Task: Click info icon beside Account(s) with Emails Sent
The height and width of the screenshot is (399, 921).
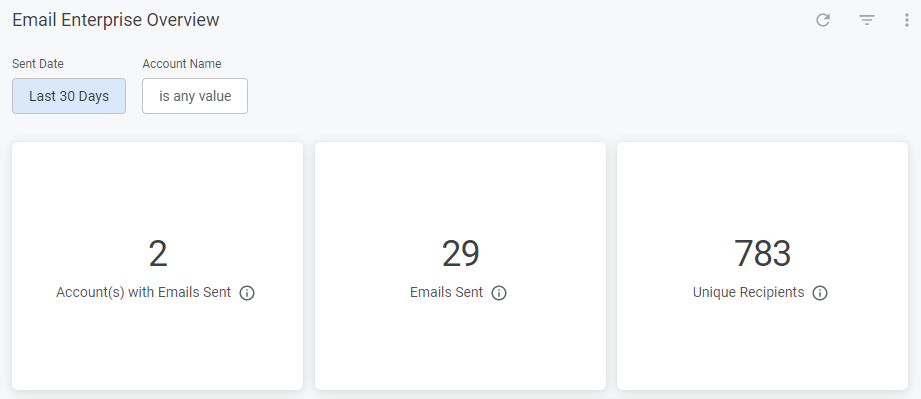Action: [247, 293]
